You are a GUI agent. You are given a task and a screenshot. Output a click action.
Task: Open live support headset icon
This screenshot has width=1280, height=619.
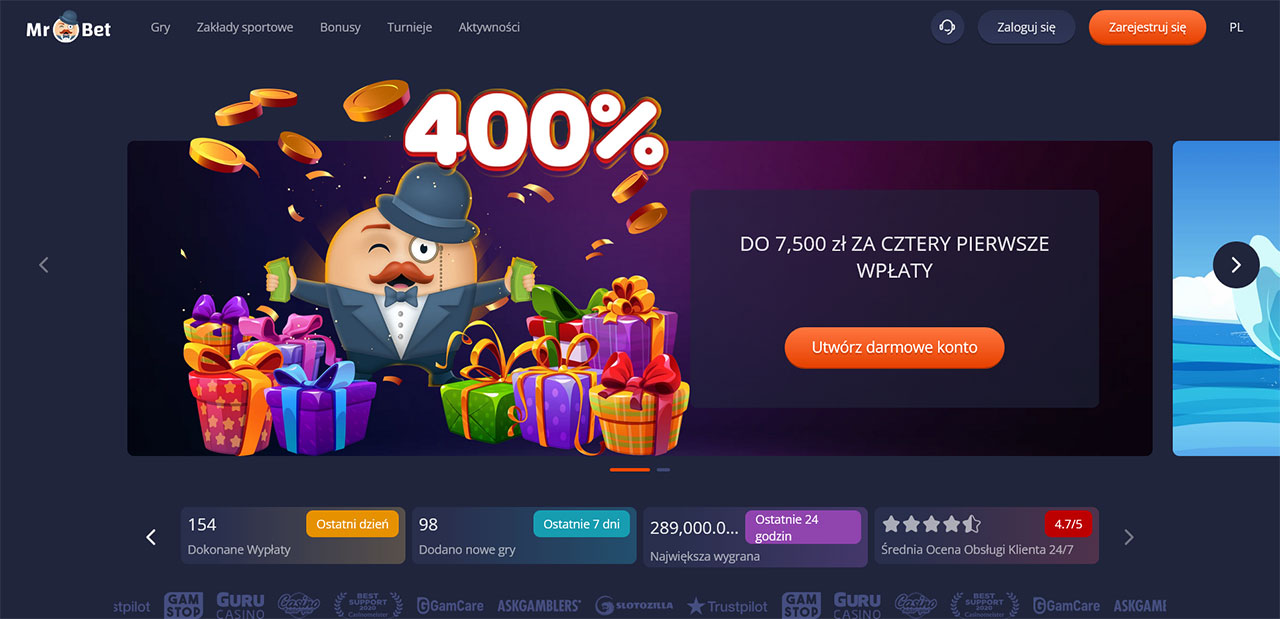point(947,27)
